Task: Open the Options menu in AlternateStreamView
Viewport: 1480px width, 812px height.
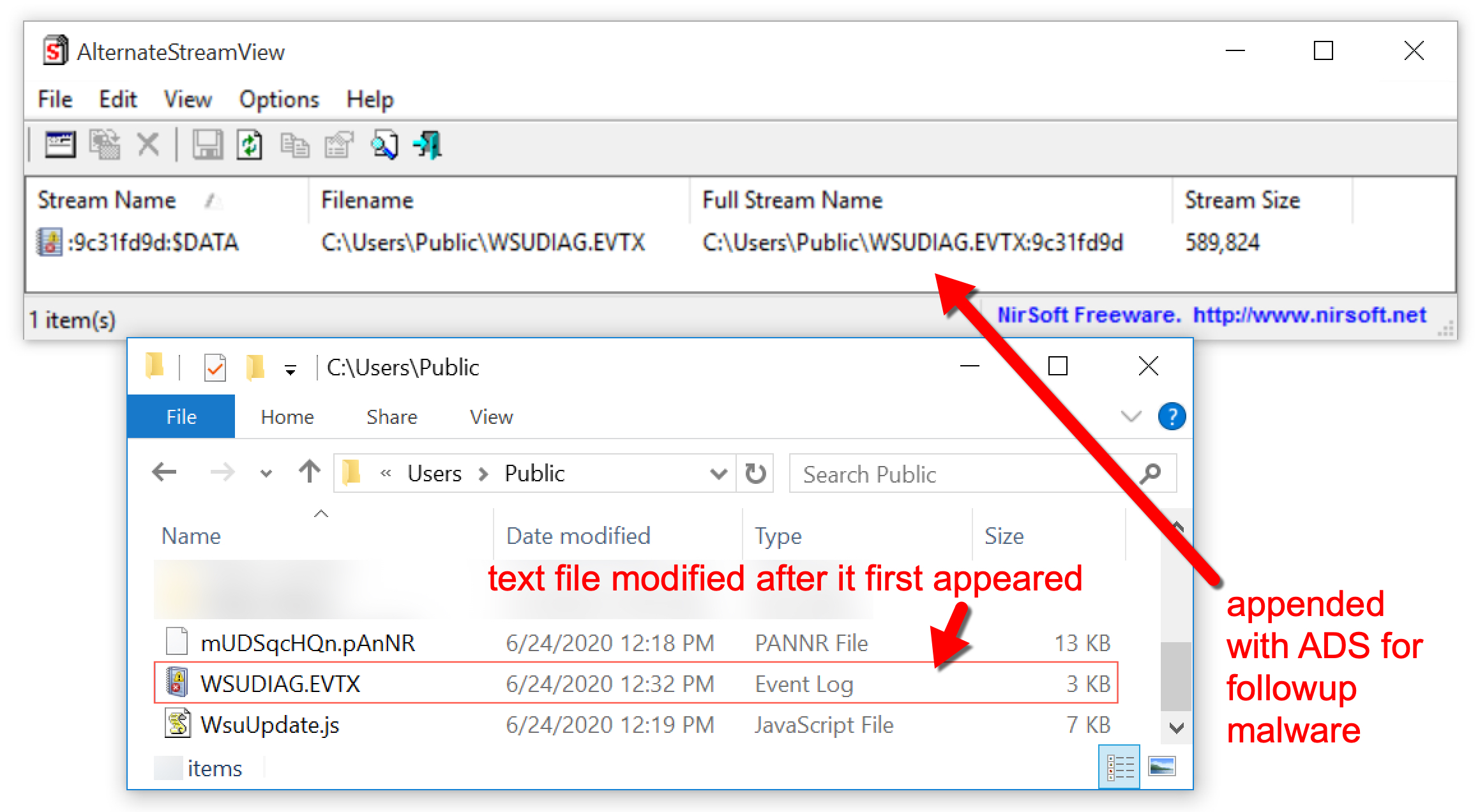Action: [279, 100]
